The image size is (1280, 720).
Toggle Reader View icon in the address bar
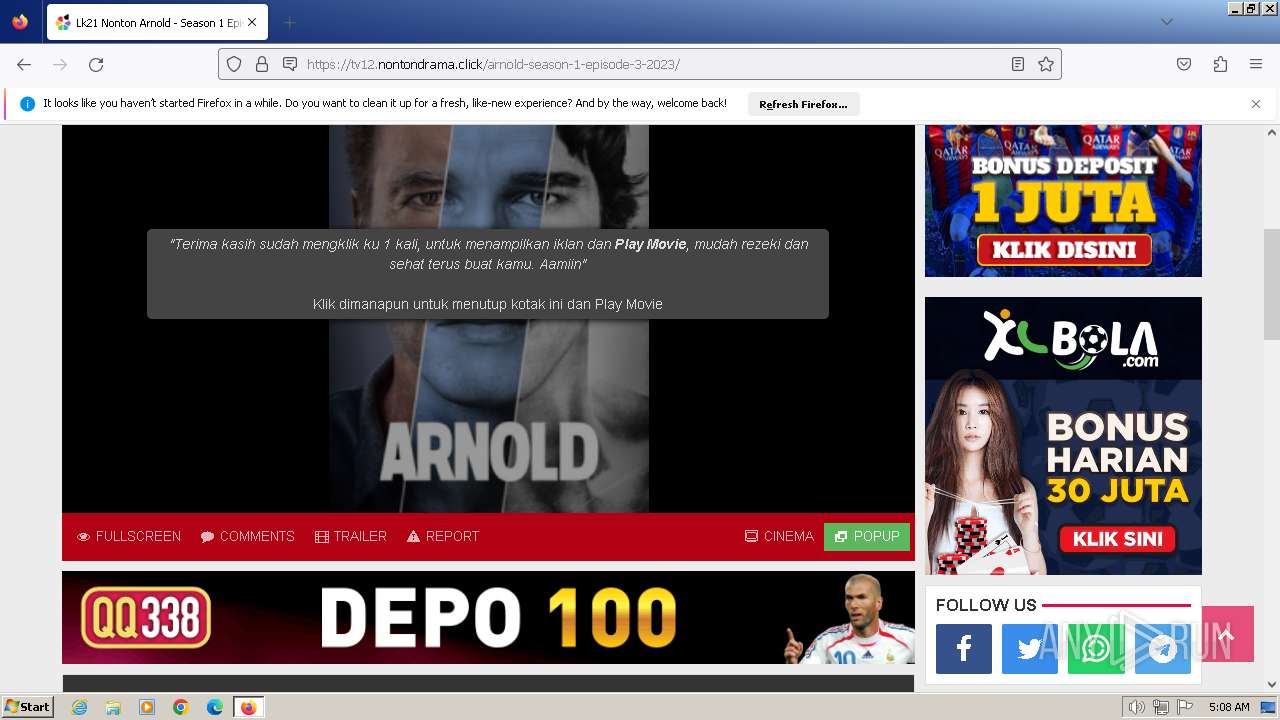[x=1018, y=64]
